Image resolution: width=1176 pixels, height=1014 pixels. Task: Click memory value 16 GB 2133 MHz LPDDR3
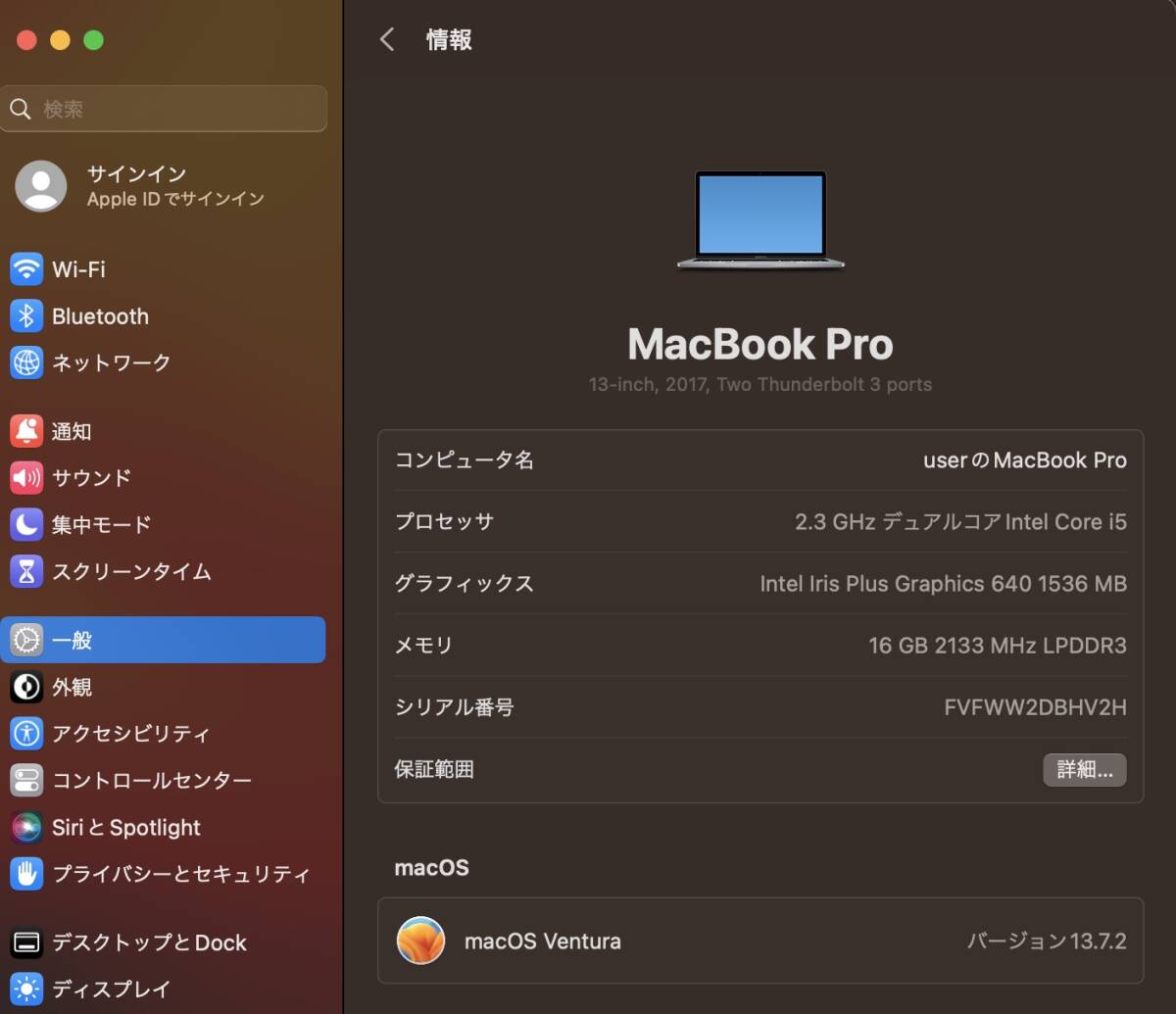coord(998,645)
